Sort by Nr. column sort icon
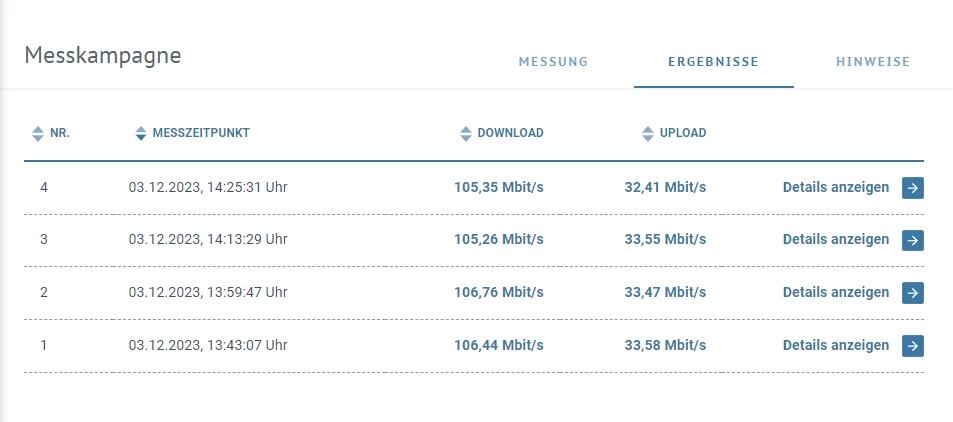This screenshot has height=422, width=953. 38,133
